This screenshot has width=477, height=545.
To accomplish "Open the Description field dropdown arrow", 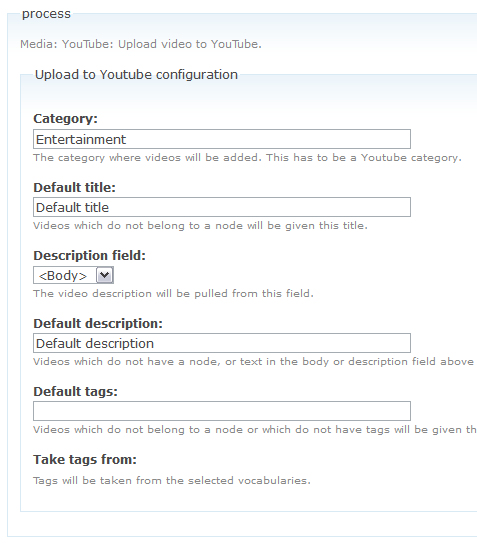I will point(104,276).
